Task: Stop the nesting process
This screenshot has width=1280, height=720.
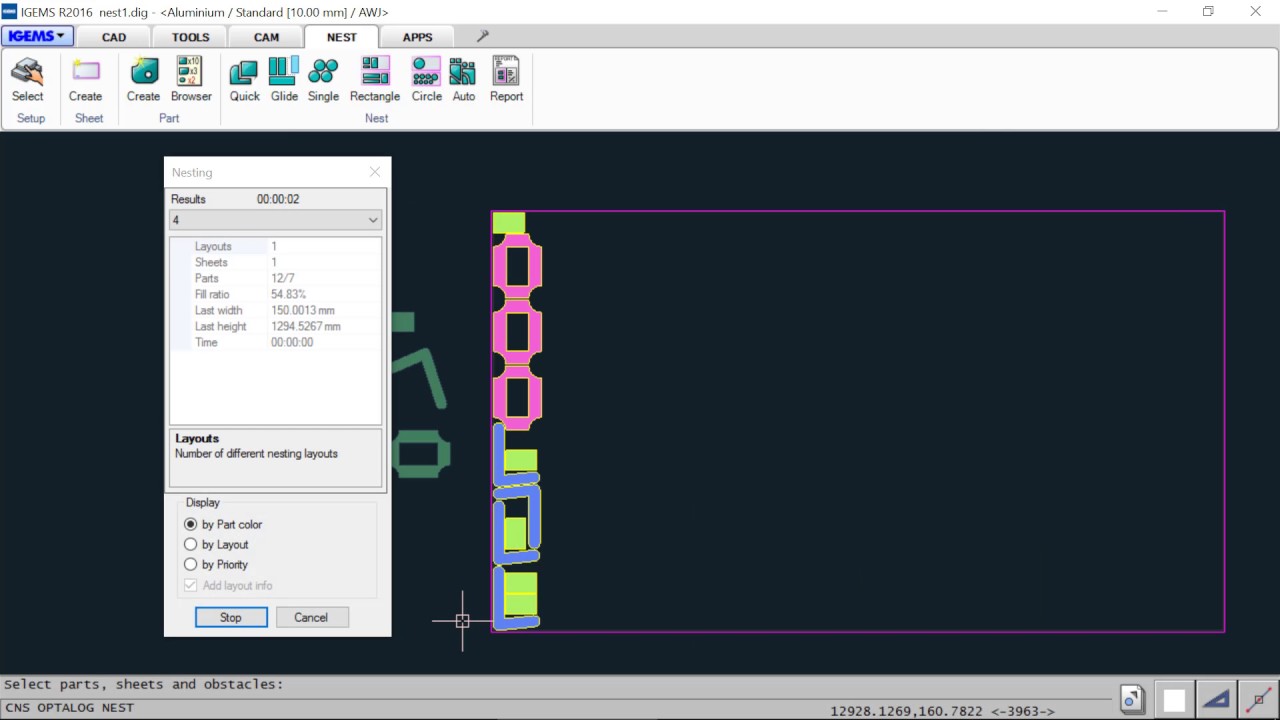Action: pos(231,617)
